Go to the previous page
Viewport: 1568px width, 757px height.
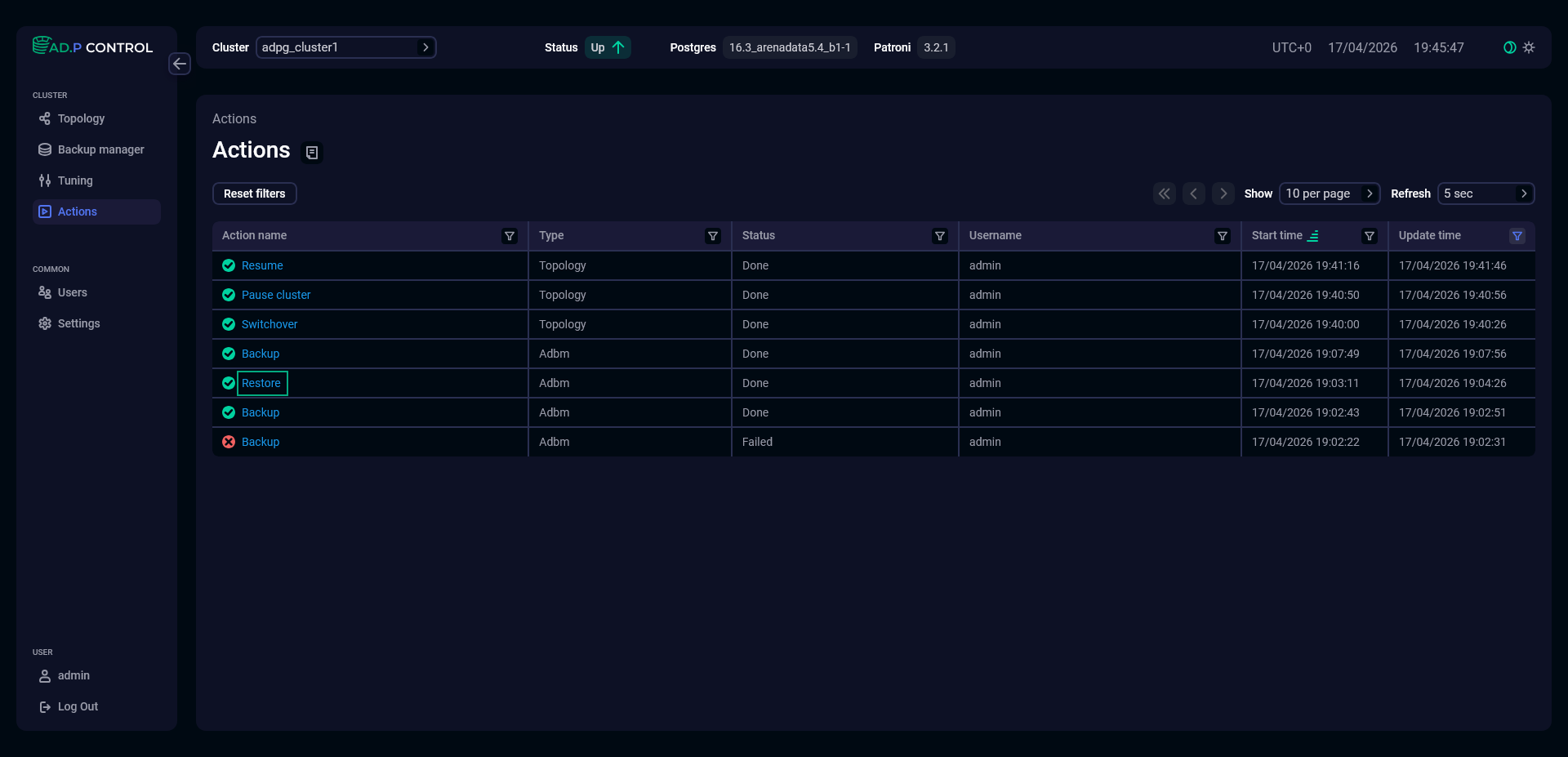point(1194,194)
